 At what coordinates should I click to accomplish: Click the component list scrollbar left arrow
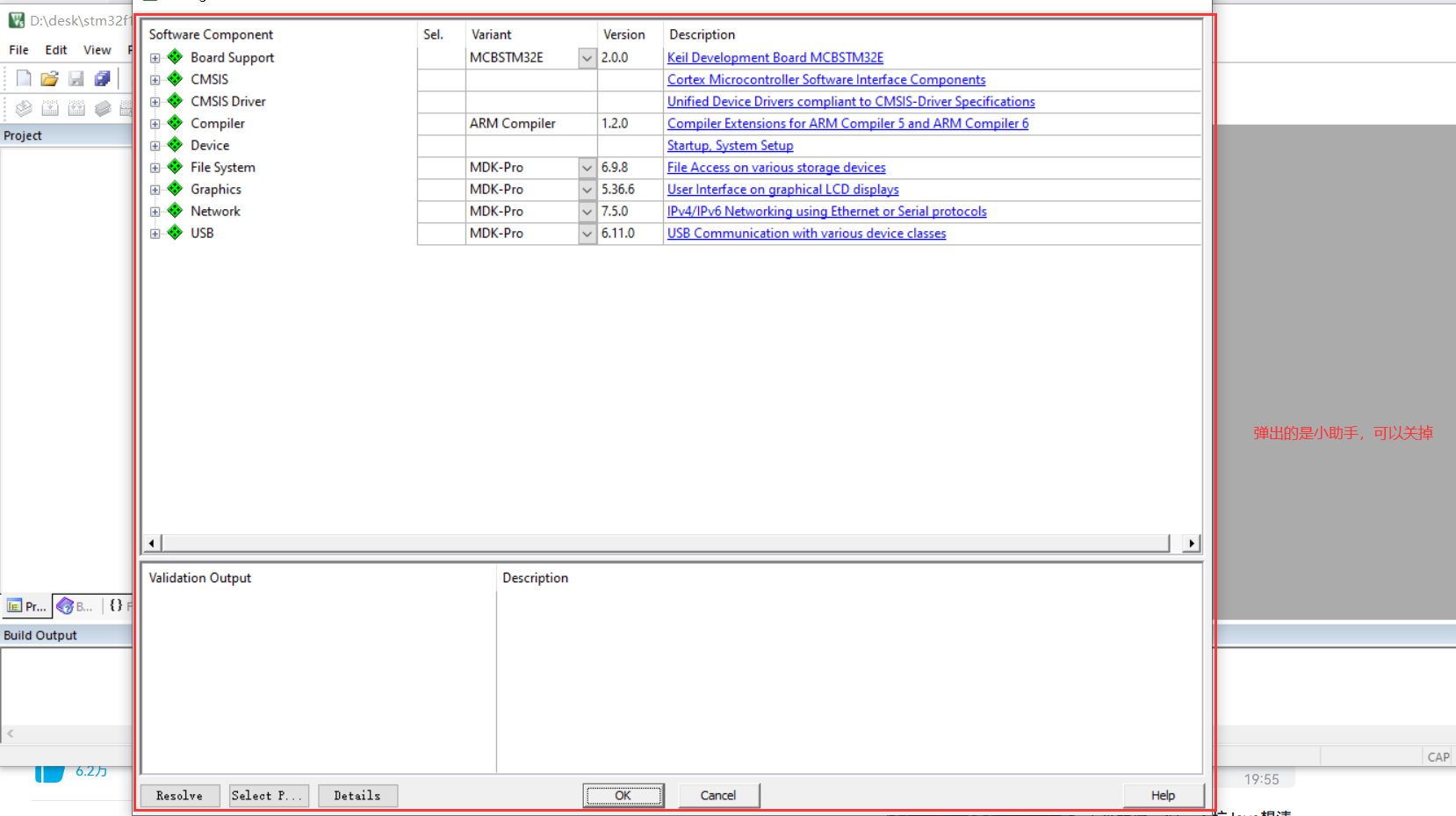(x=152, y=544)
